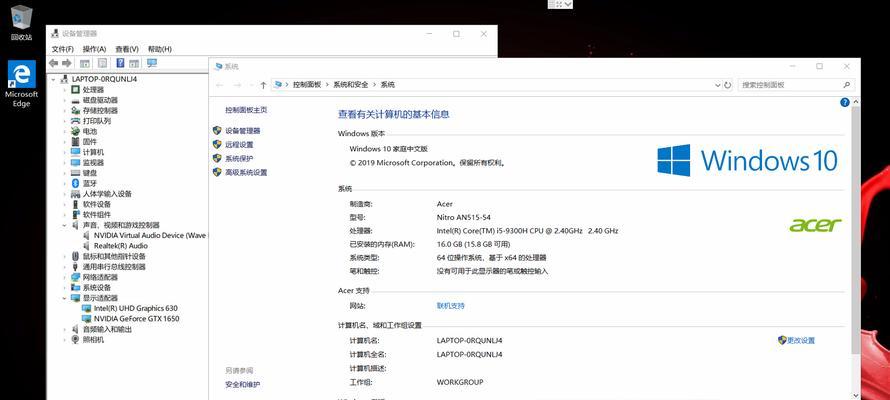Open the 操作(A) menu in Device Manager

[94, 49]
